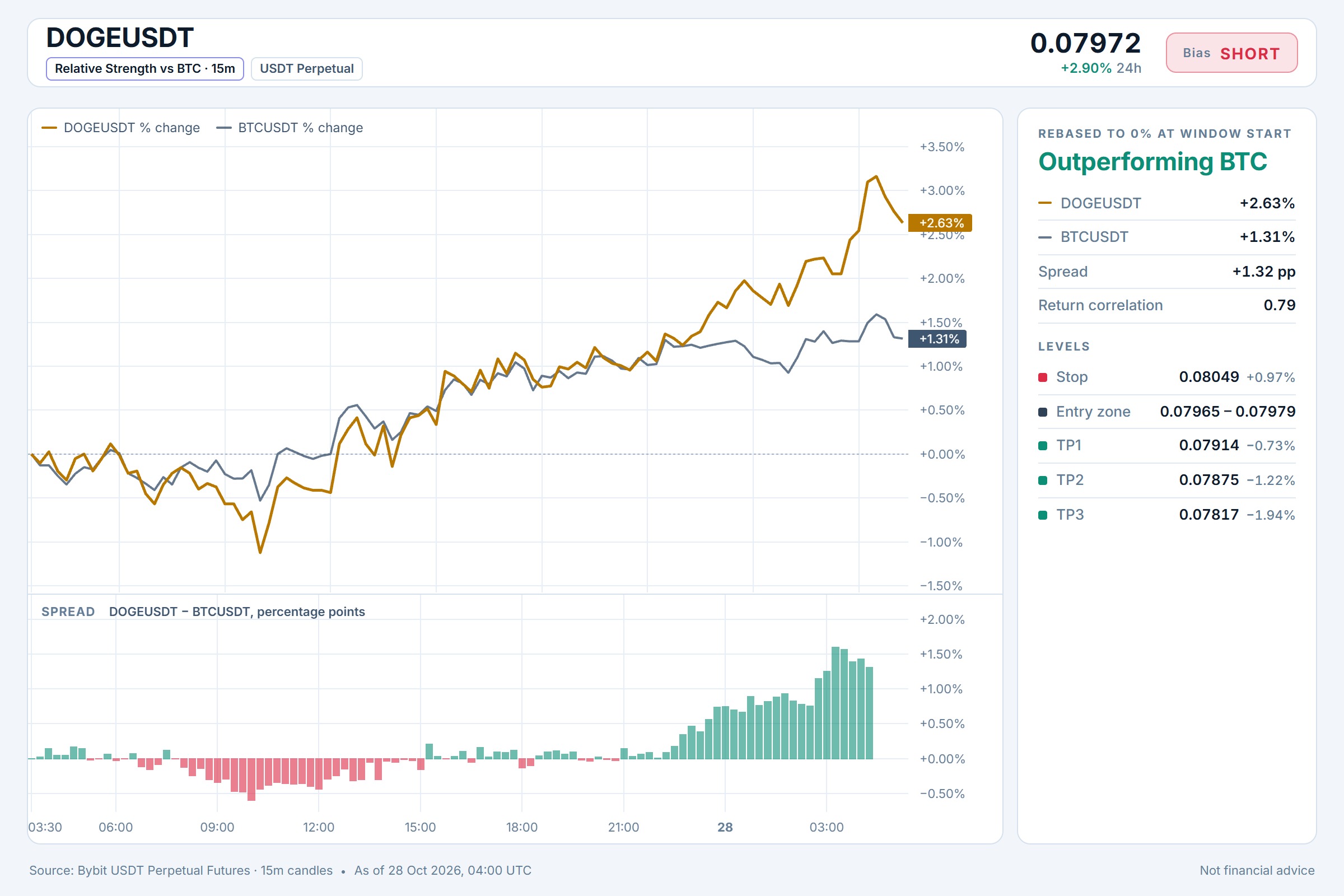Click the DOGEUSDT +2.63% row in side panel
Image resolution: width=1344 pixels, height=896 pixels.
point(1167,203)
